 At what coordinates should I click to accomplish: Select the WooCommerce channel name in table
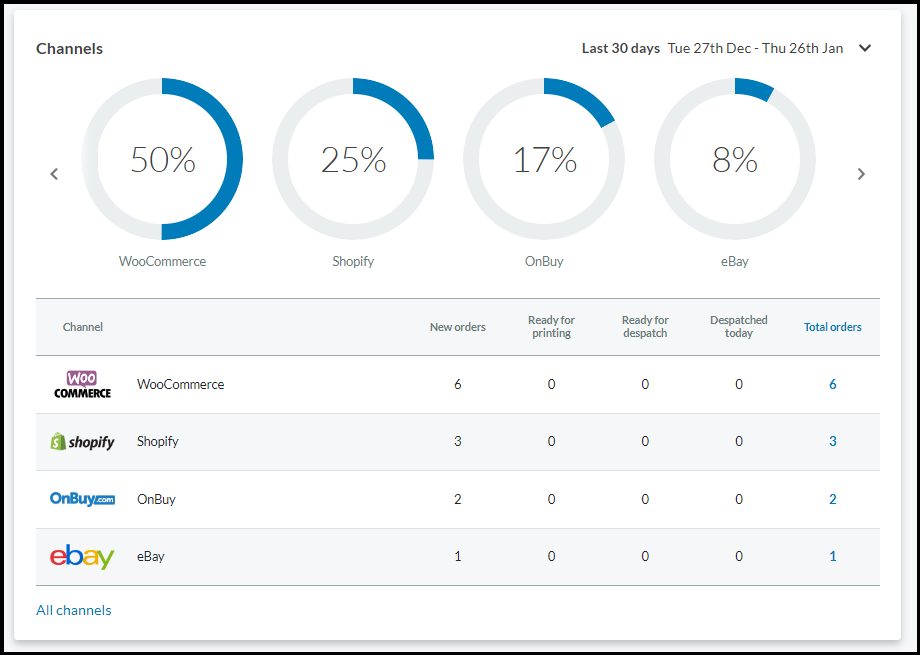coord(181,384)
